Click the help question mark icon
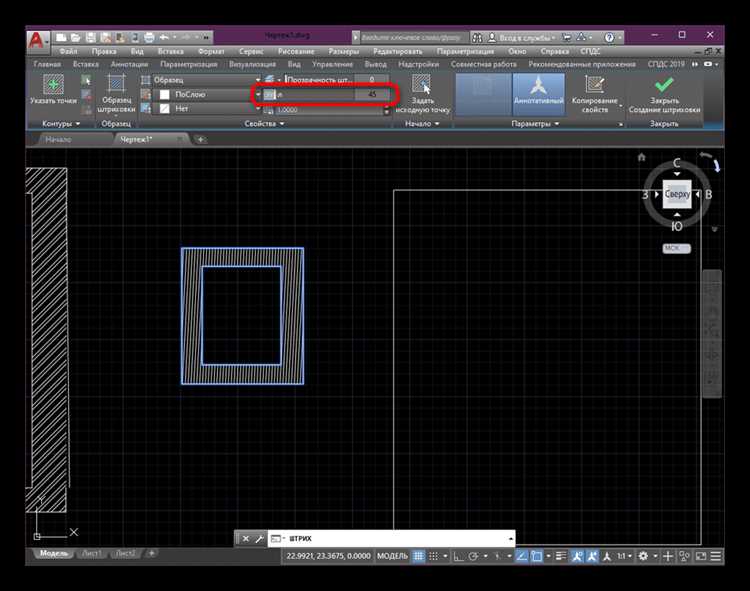This screenshot has width=750, height=591. pos(609,37)
